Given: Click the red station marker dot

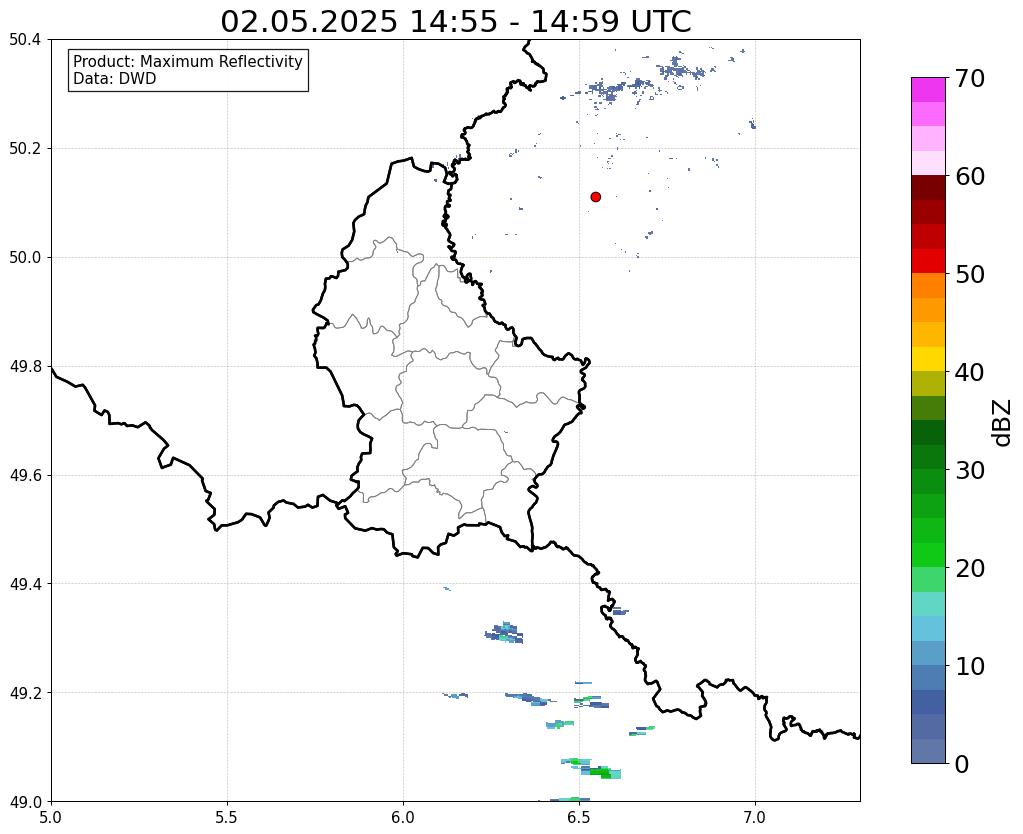Looking at the screenshot, I should [x=595, y=197].
